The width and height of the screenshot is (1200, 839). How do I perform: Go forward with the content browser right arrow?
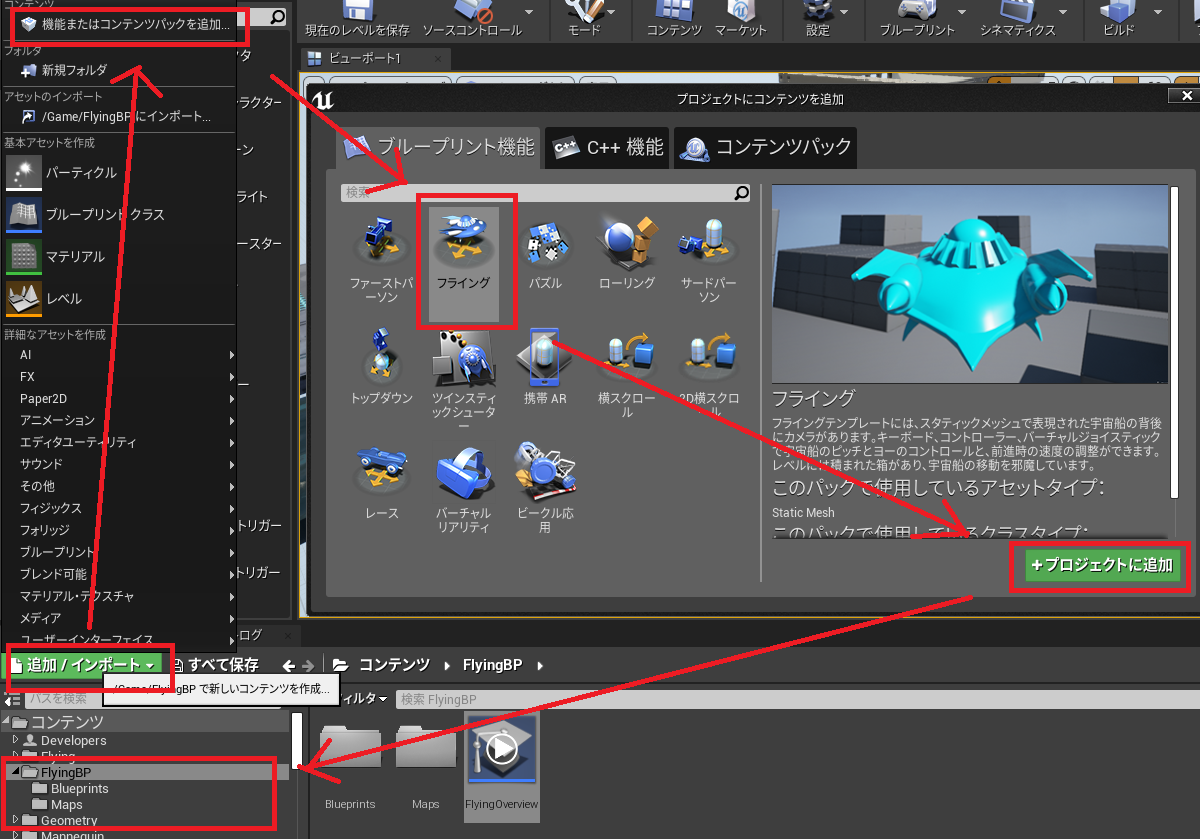pyautogui.click(x=308, y=665)
